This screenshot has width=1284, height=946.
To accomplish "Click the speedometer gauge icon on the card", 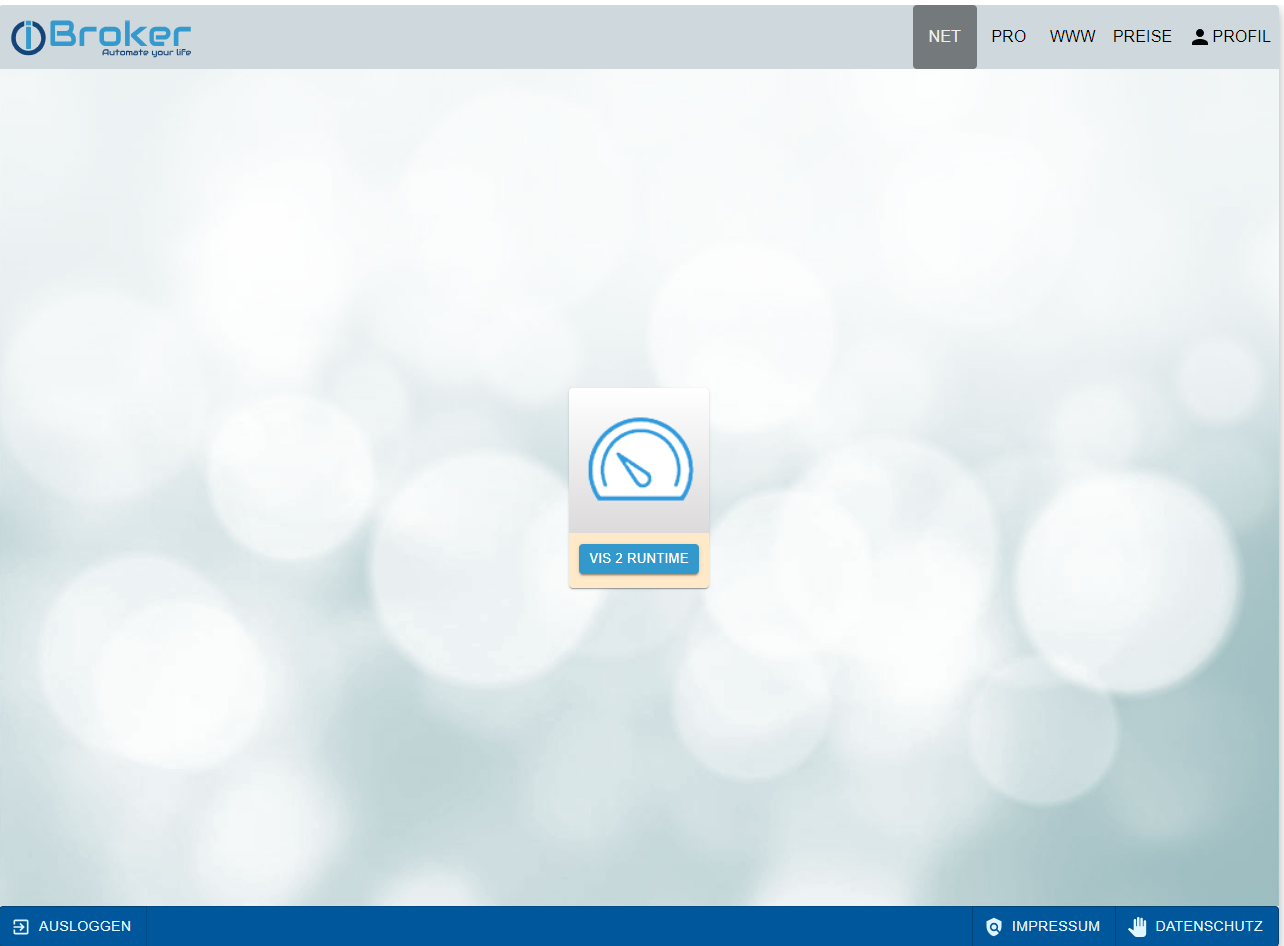I will pos(639,460).
